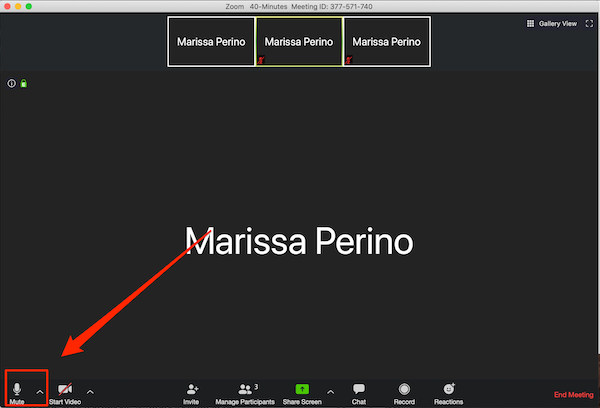Start recording with the Record icon
Image resolution: width=600 pixels, height=408 pixels.
point(404,389)
